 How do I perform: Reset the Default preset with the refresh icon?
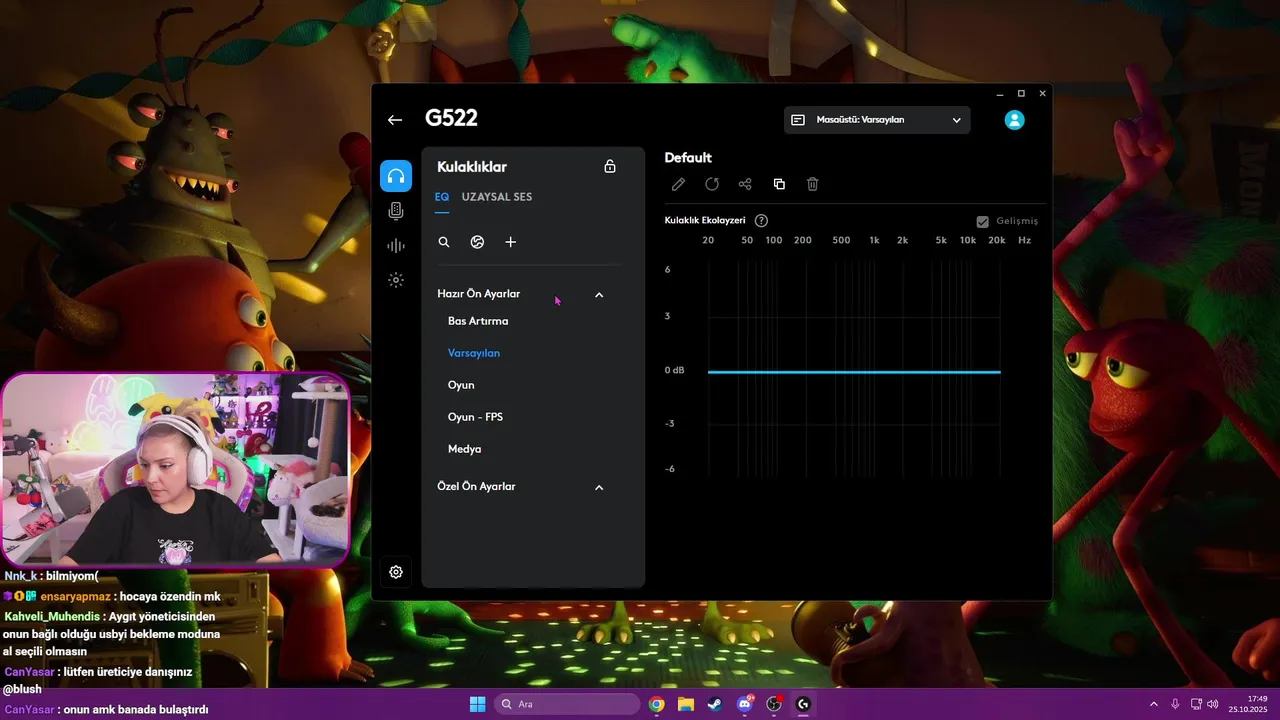pyautogui.click(x=712, y=184)
